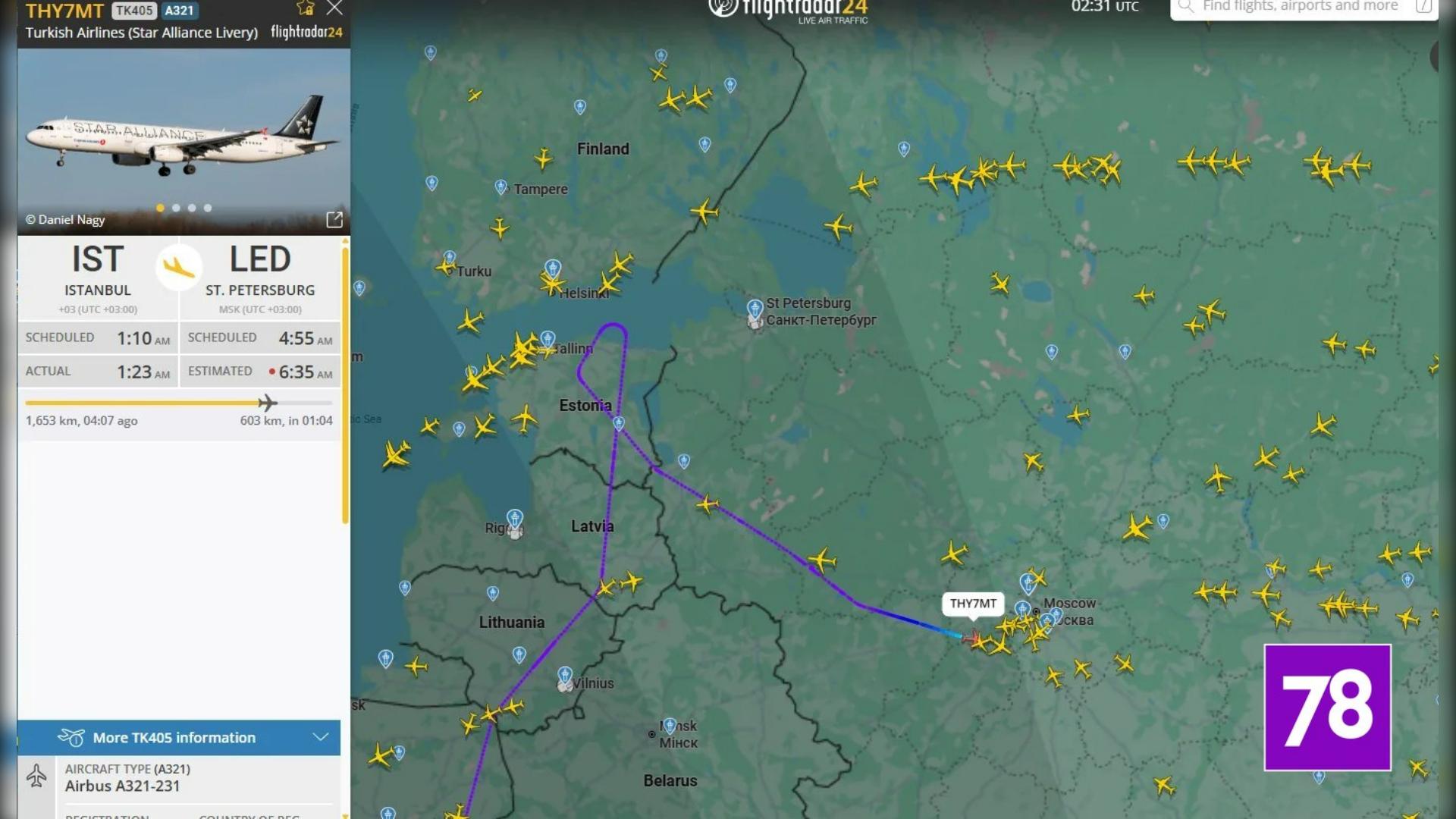Image resolution: width=1456 pixels, height=819 pixels.
Task: Close the THY7MT flight details panel
Action: coord(334,8)
